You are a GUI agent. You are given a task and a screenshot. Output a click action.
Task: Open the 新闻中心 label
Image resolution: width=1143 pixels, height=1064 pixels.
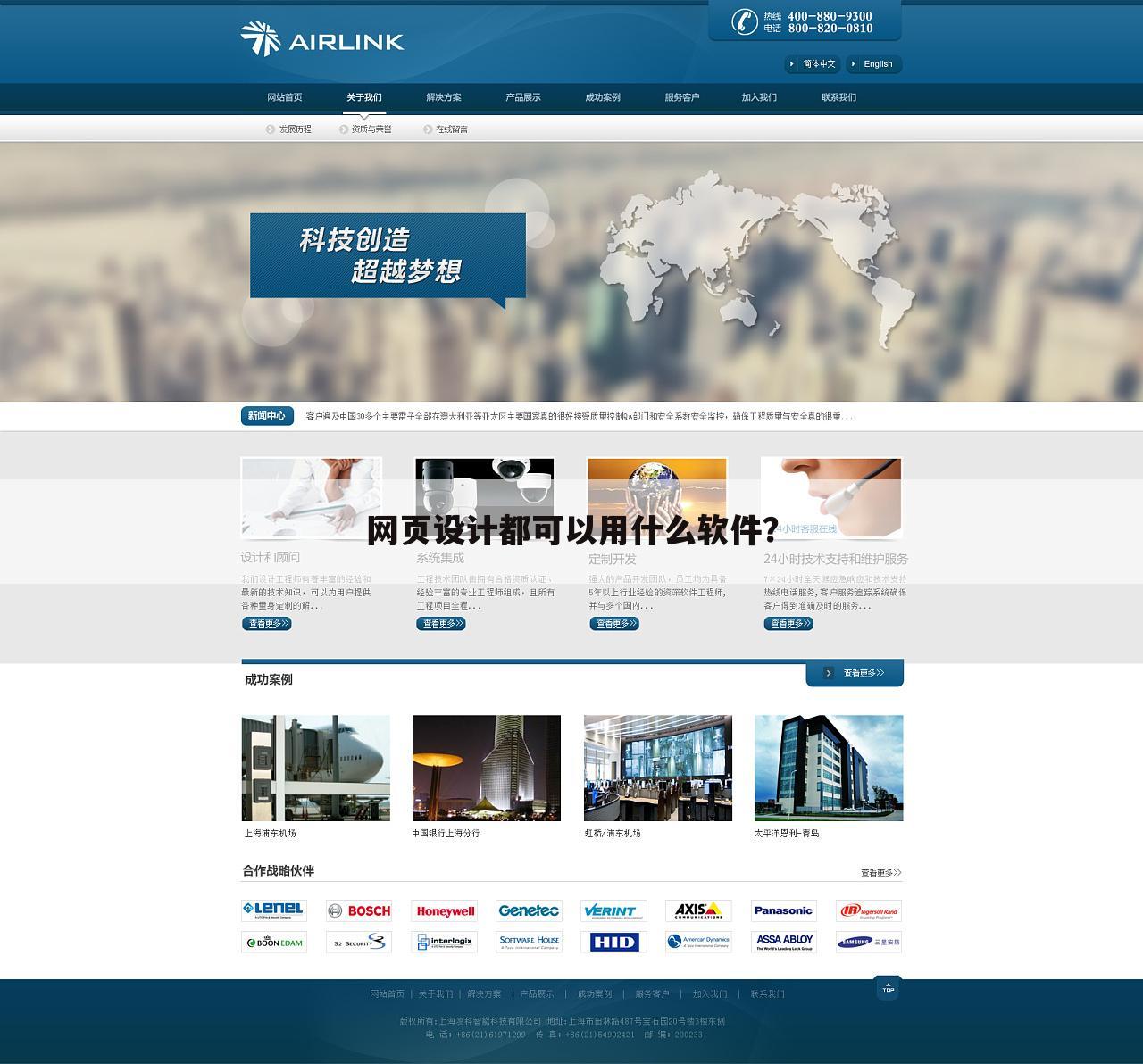(x=267, y=416)
